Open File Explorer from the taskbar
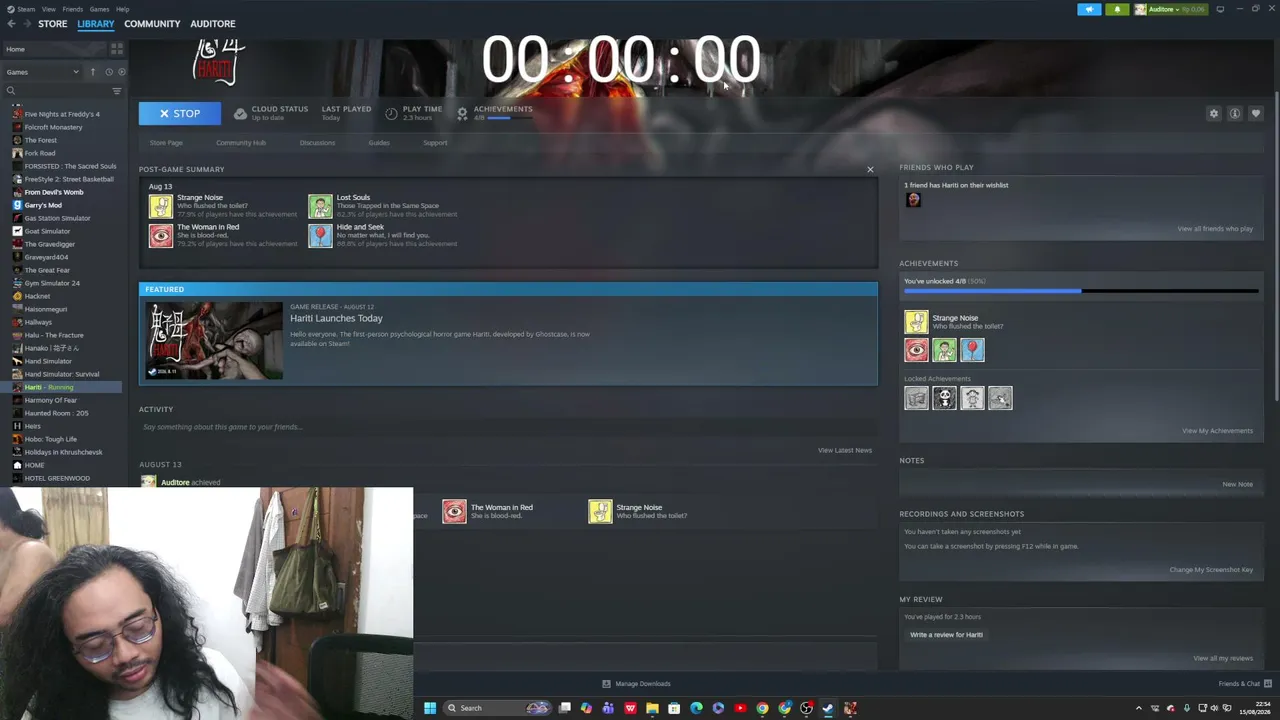Image resolution: width=1280 pixels, height=720 pixels. pos(652,708)
